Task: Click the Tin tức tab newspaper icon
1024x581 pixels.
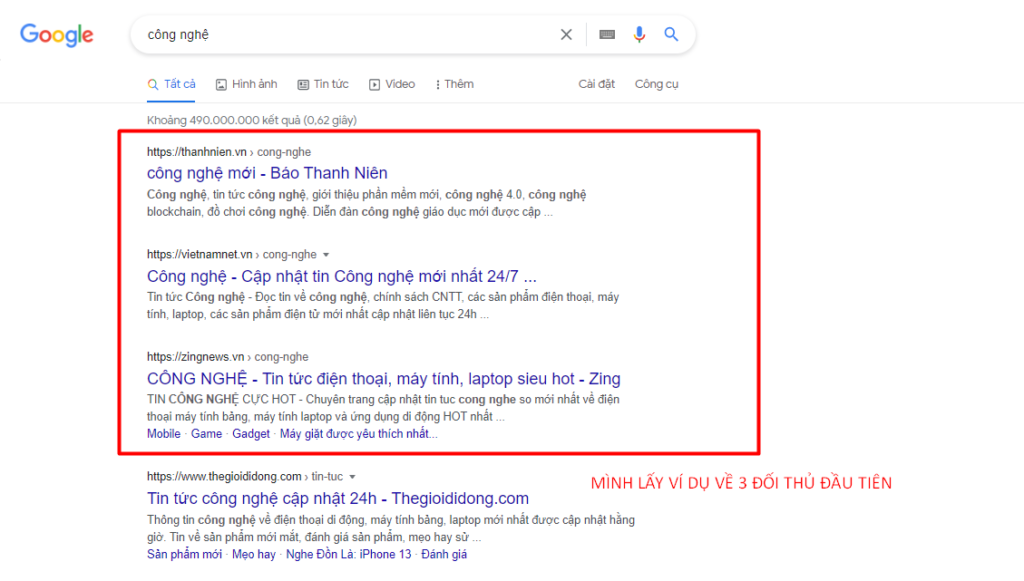Action: coord(303,85)
